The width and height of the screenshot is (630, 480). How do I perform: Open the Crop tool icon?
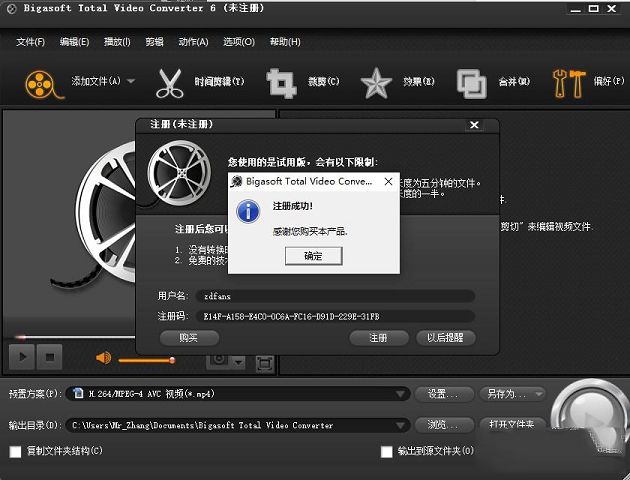[x=281, y=83]
